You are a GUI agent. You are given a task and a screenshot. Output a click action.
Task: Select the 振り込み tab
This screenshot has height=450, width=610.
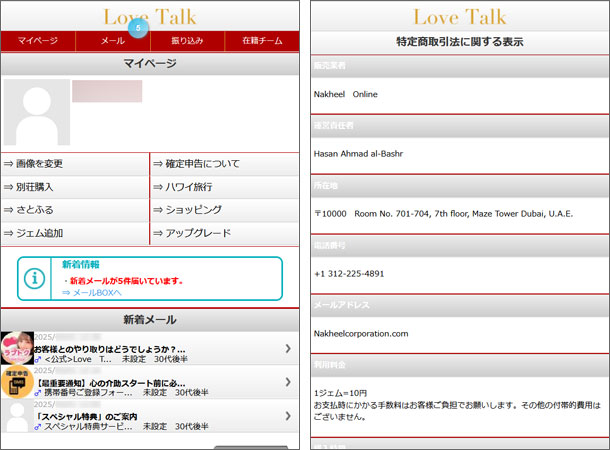coord(187,41)
